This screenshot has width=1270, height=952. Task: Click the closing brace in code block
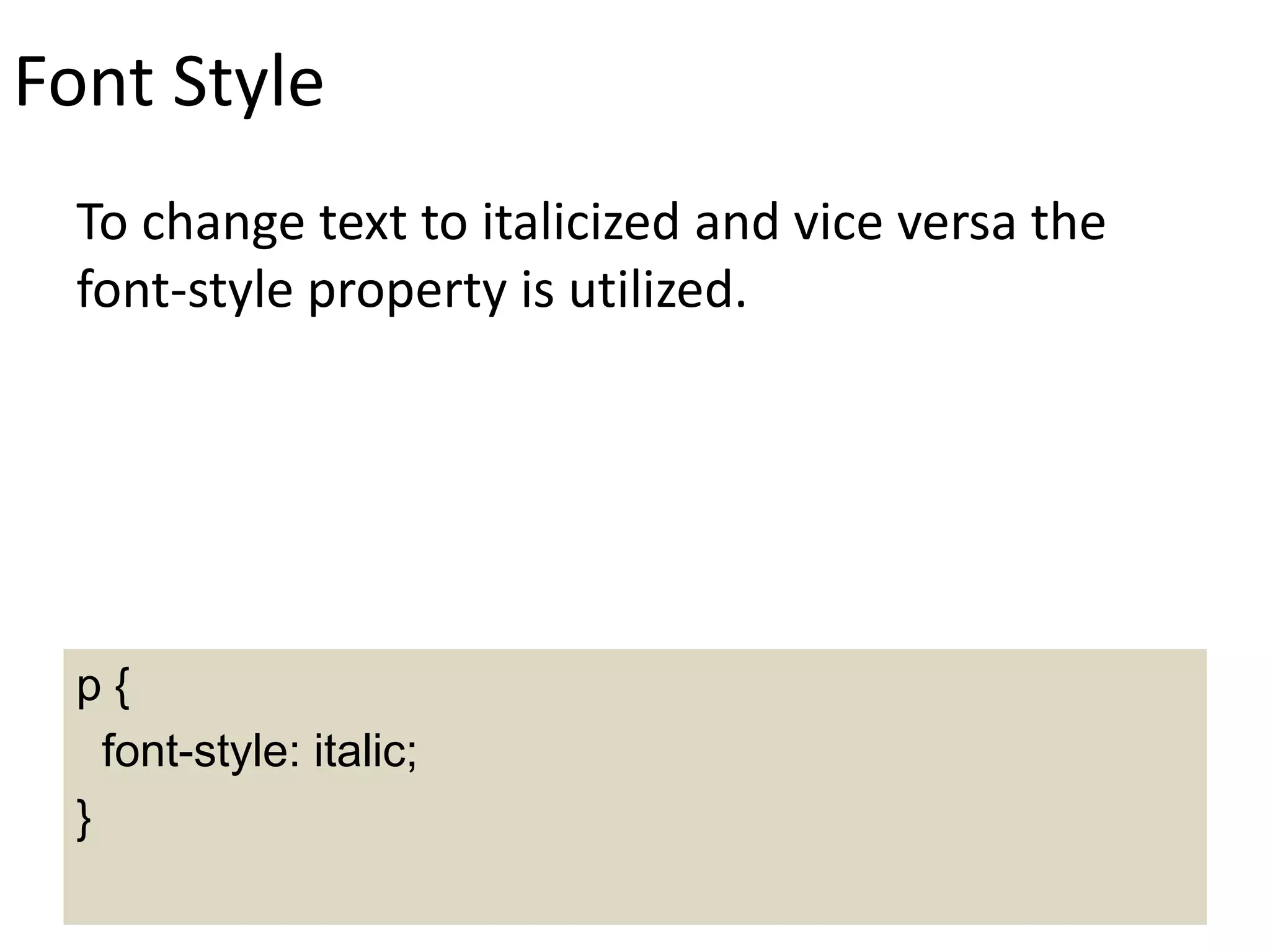84,819
